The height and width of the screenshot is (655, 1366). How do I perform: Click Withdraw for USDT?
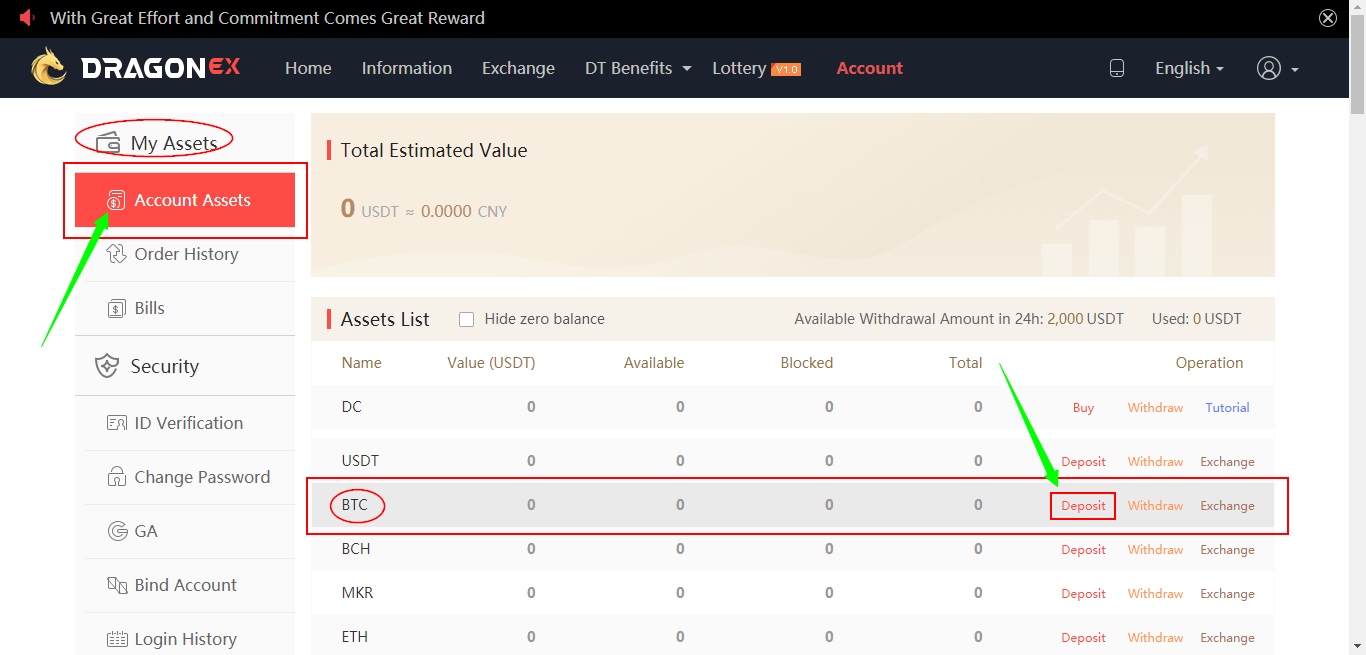click(x=1155, y=462)
